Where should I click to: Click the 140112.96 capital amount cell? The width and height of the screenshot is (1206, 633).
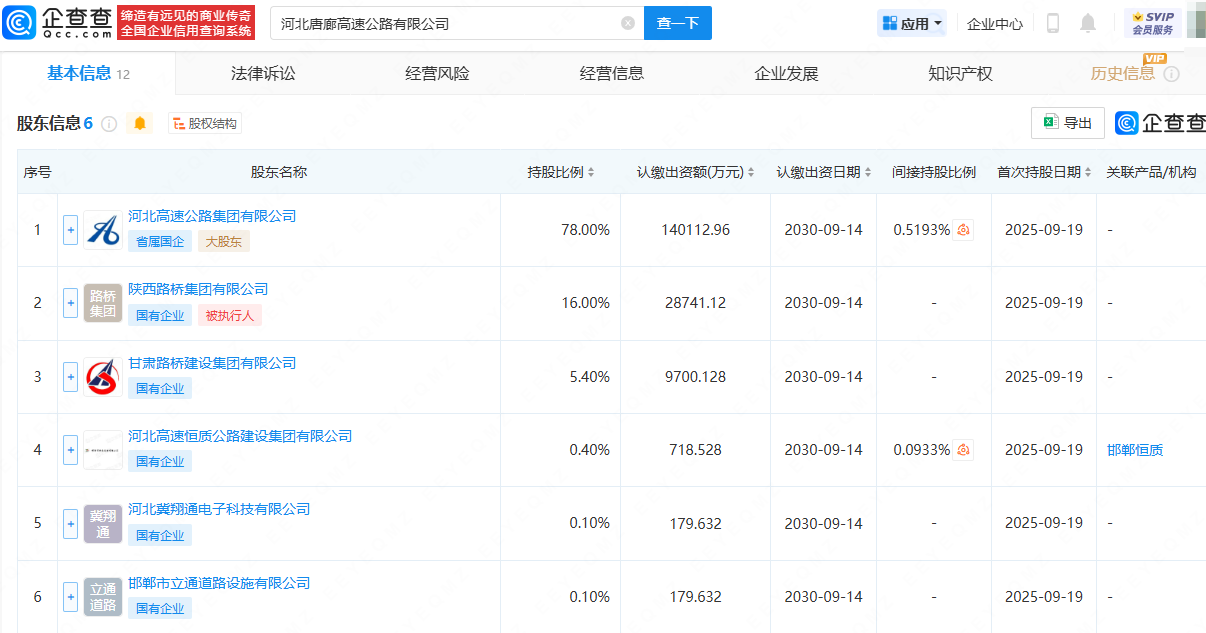[695, 229]
